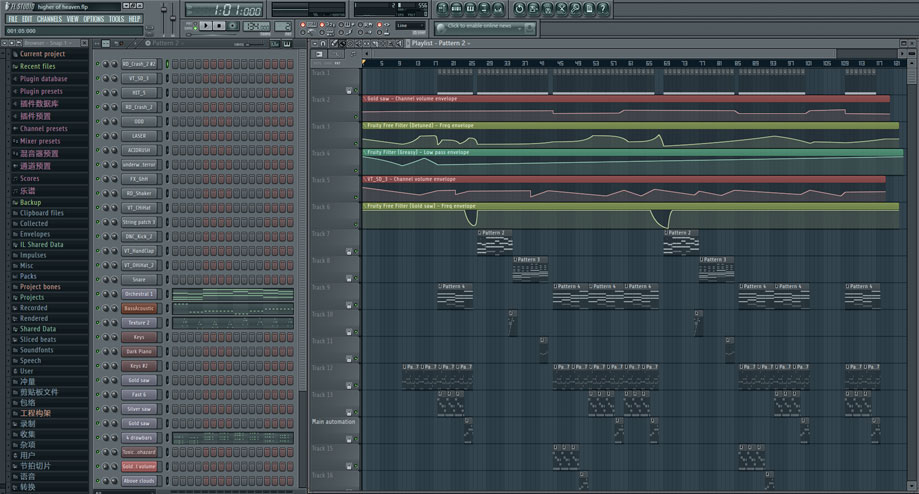Stop playback with the Stop button
Viewport: 919px width, 494px height.
point(219,26)
